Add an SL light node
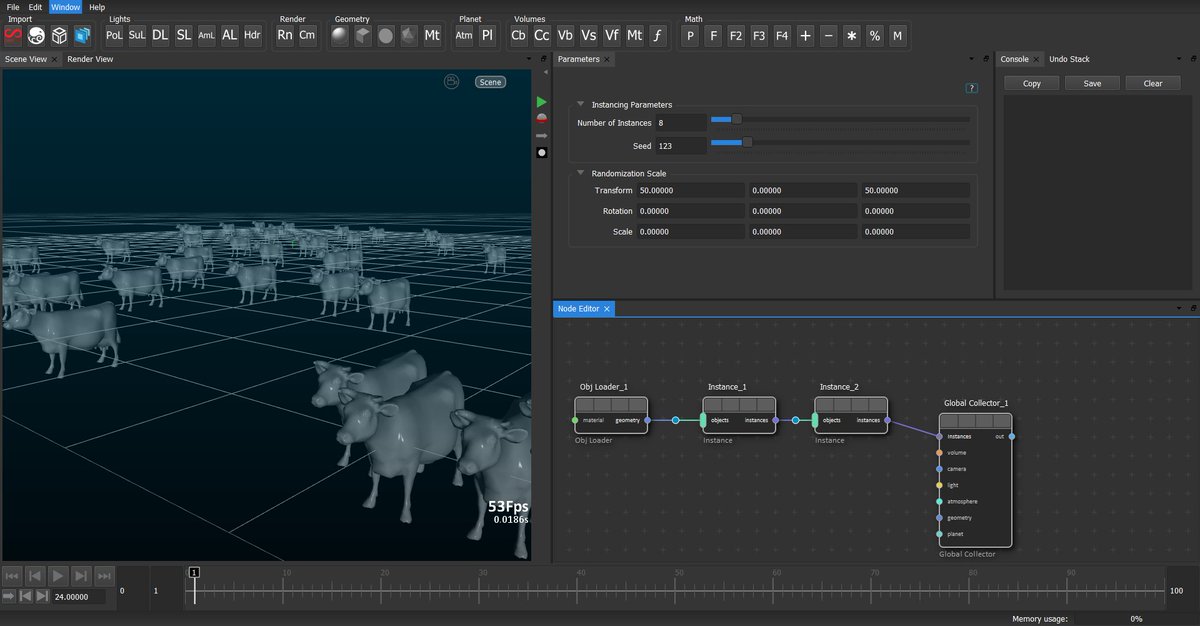Image resolution: width=1200 pixels, height=626 pixels. pyautogui.click(x=184, y=35)
